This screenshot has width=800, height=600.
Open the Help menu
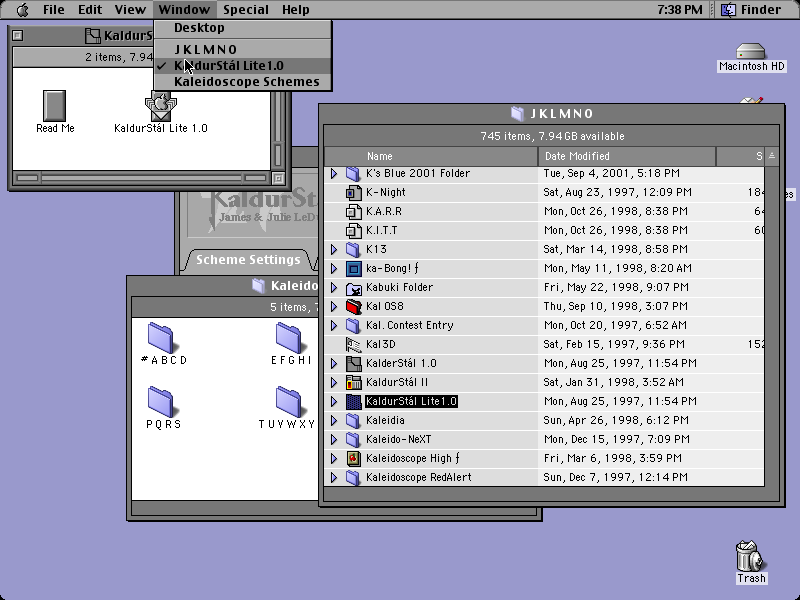click(x=295, y=9)
